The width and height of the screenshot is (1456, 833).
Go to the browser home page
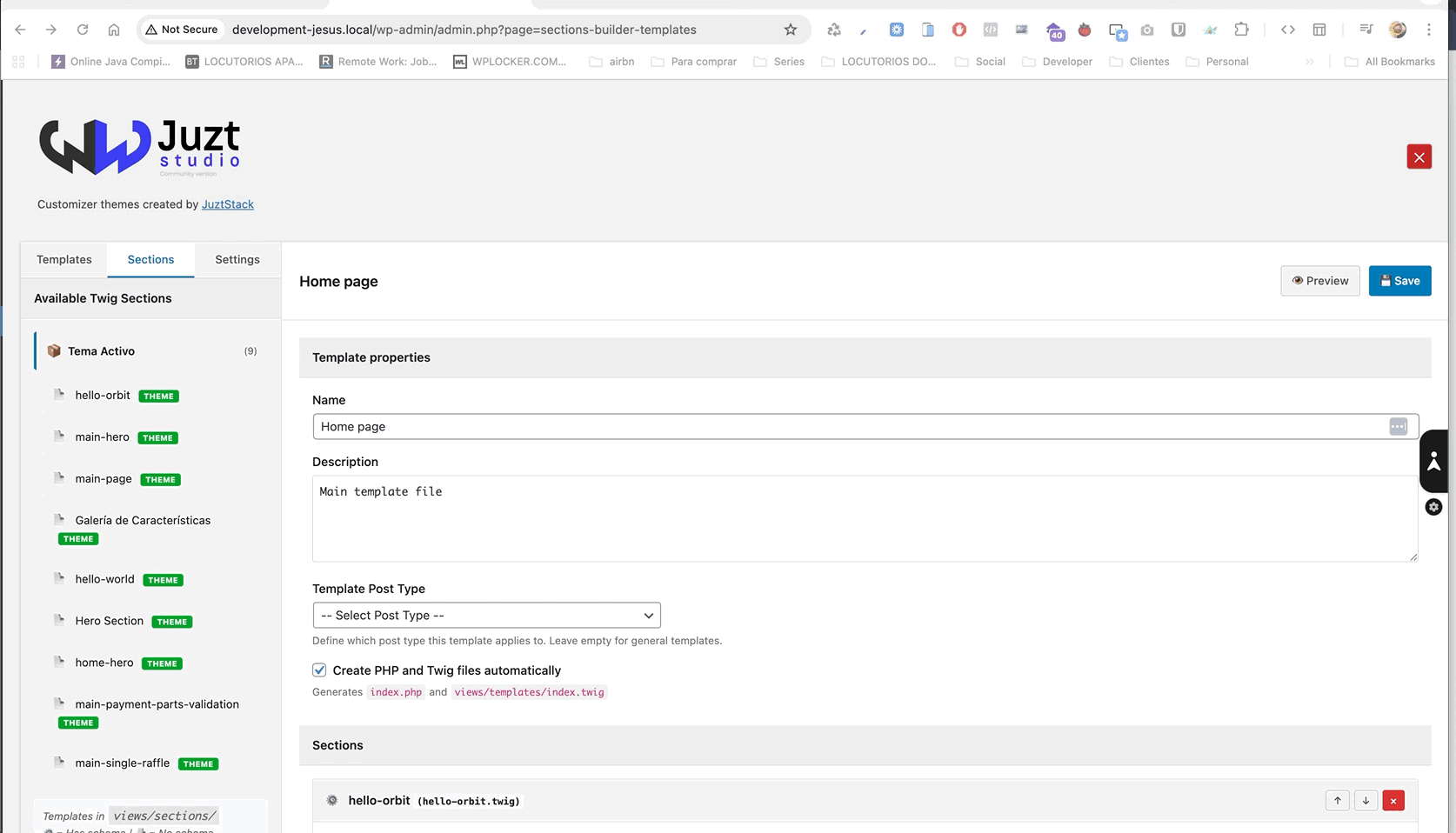pos(114,30)
